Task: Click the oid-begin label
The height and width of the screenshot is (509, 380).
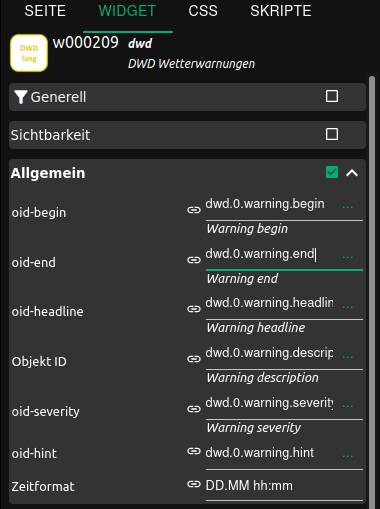Action: (39, 213)
